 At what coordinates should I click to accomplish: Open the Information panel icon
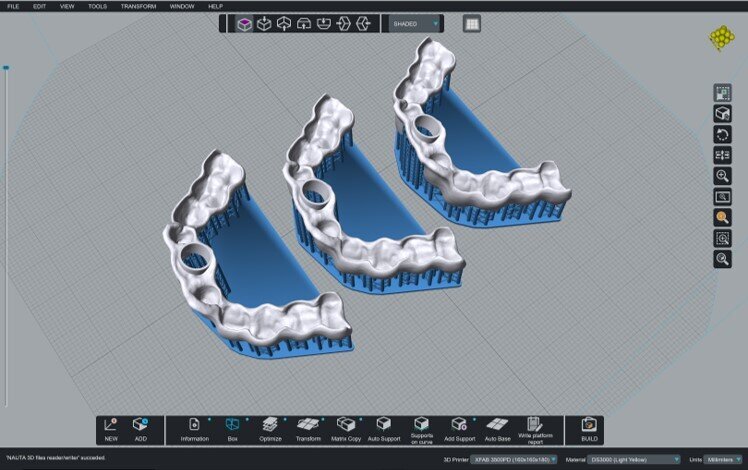pyautogui.click(x=195, y=425)
